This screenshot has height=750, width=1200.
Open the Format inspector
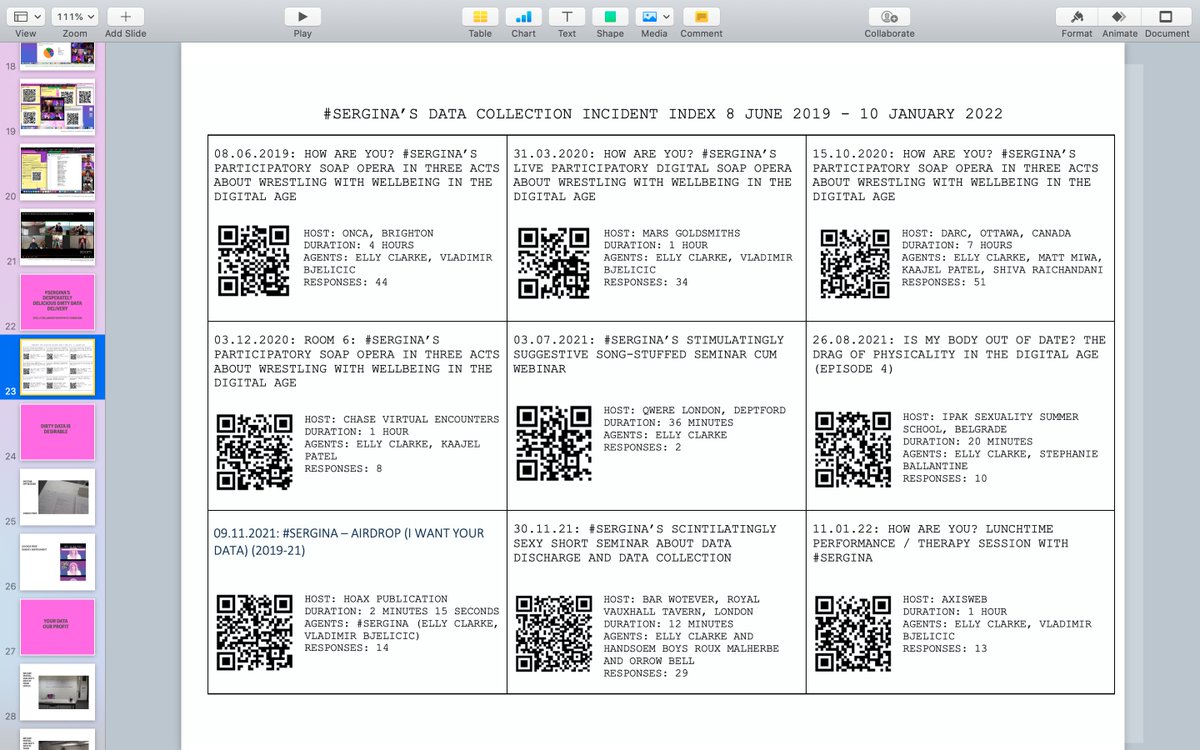(1077, 17)
